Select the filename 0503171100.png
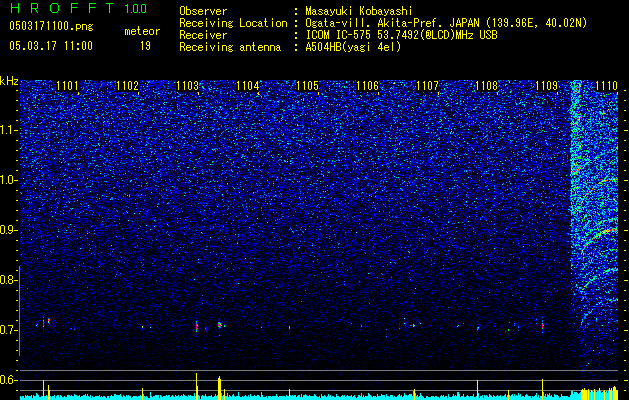The image size is (629, 400). [x=51, y=26]
